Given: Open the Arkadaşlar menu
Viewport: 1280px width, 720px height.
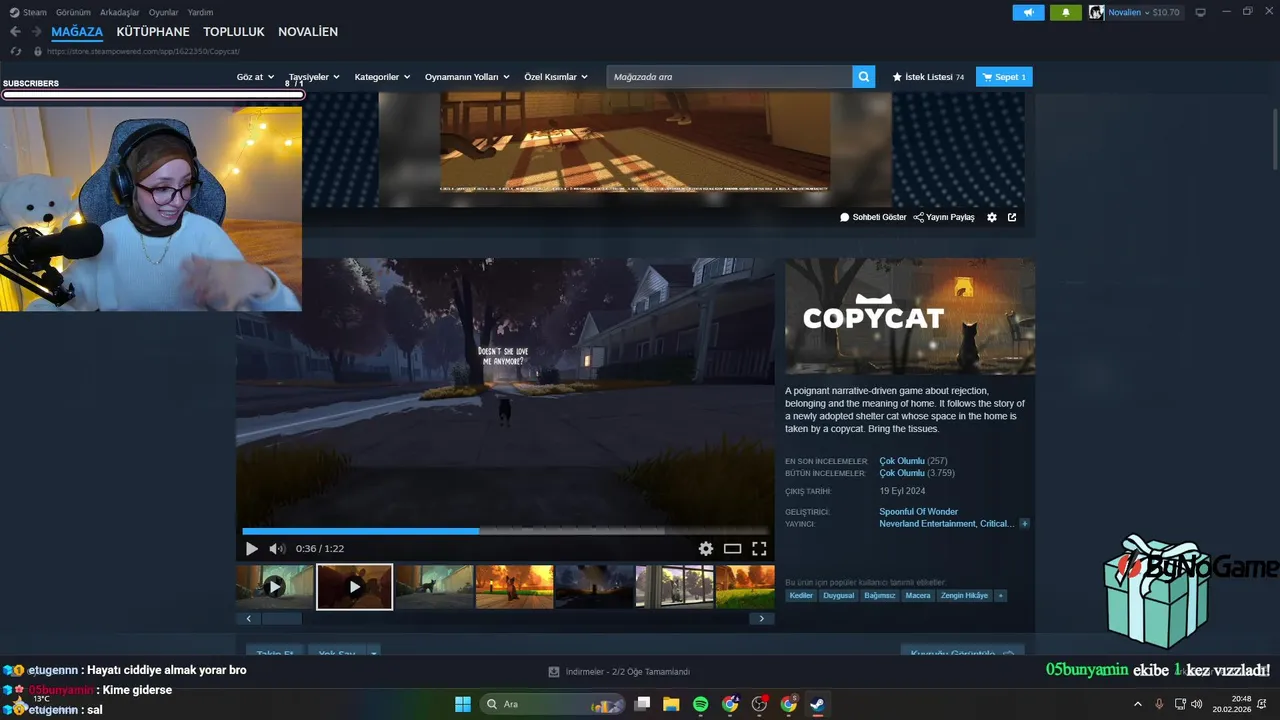Looking at the screenshot, I should pyautogui.click(x=119, y=12).
